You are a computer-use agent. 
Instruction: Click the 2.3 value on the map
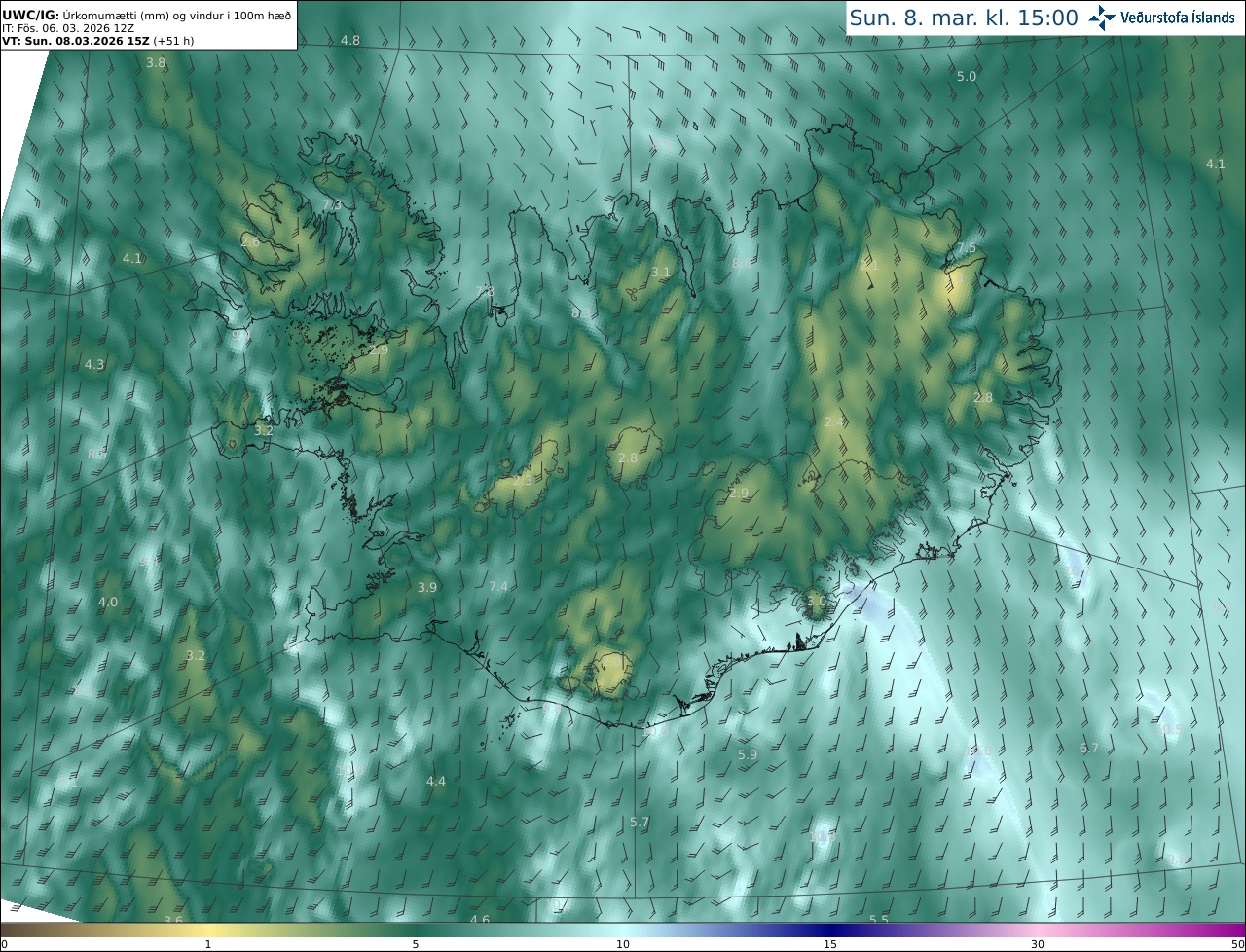523,480
